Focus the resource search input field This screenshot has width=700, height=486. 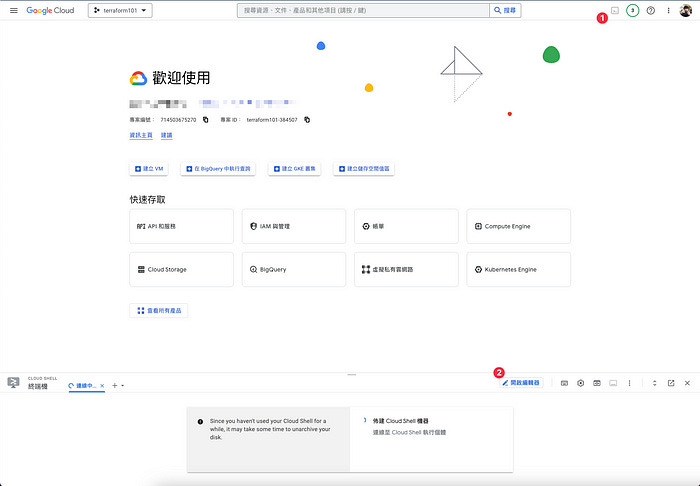pos(363,10)
